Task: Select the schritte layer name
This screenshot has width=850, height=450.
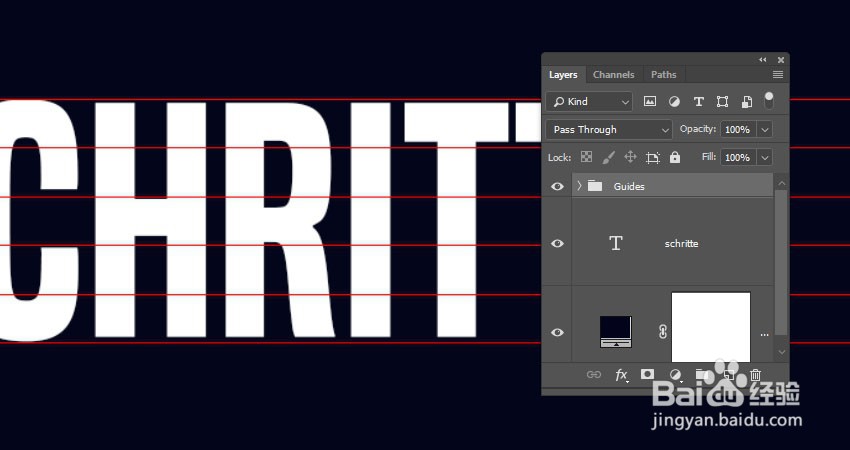Action: [681, 244]
